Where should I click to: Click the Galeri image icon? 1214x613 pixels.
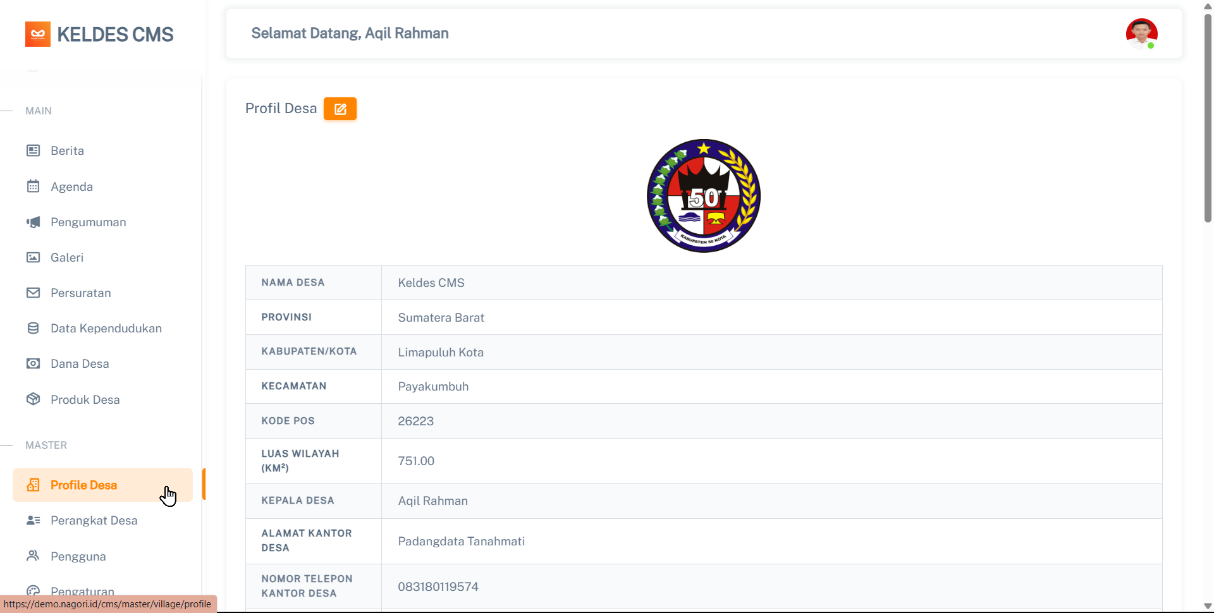33,258
